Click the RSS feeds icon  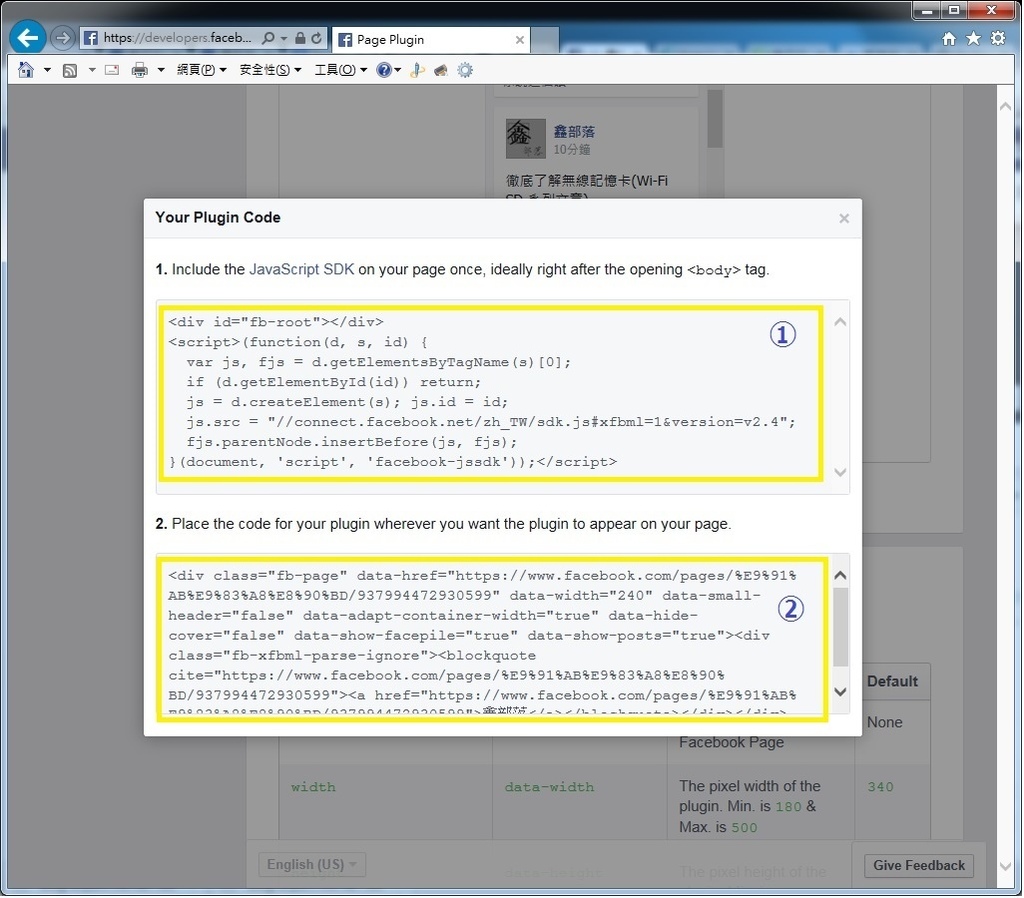[70, 70]
